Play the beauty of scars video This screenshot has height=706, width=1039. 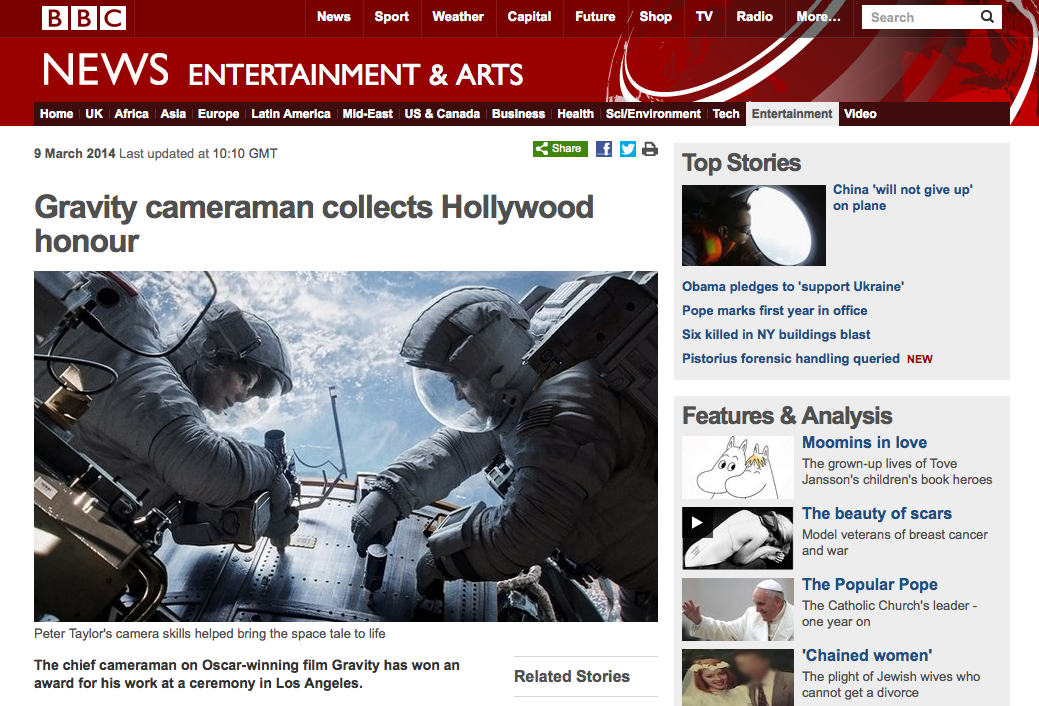click(697, 522)
